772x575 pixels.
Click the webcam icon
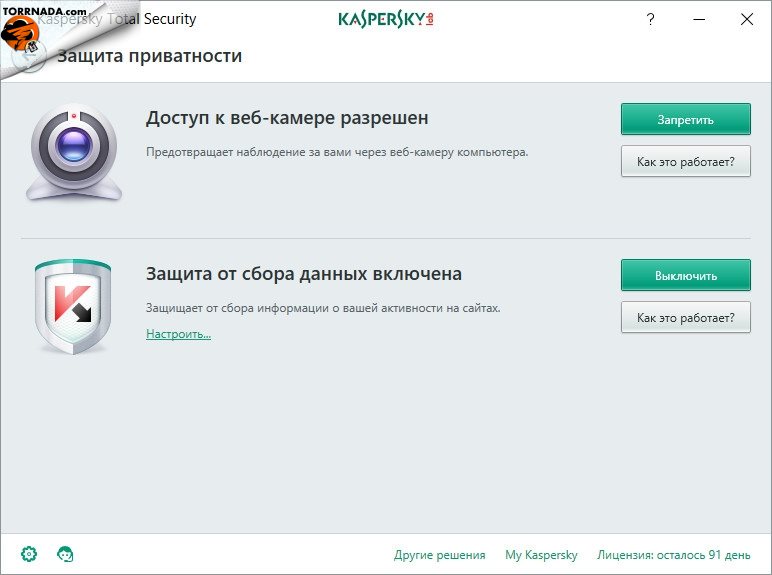coord(74,152)
